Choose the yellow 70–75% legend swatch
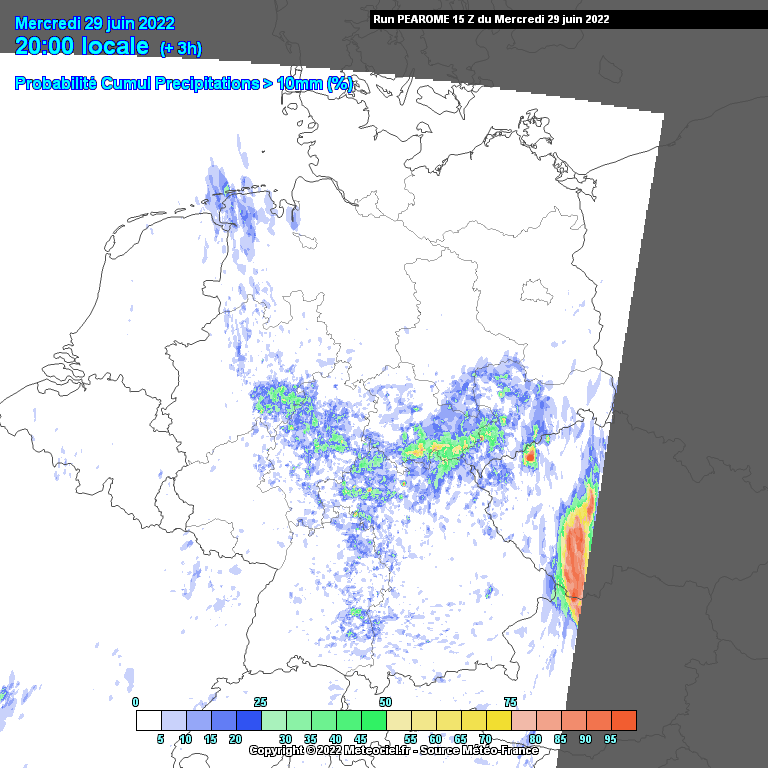The width and height of the screenshot is (768, 768). [x=498, y=720]
